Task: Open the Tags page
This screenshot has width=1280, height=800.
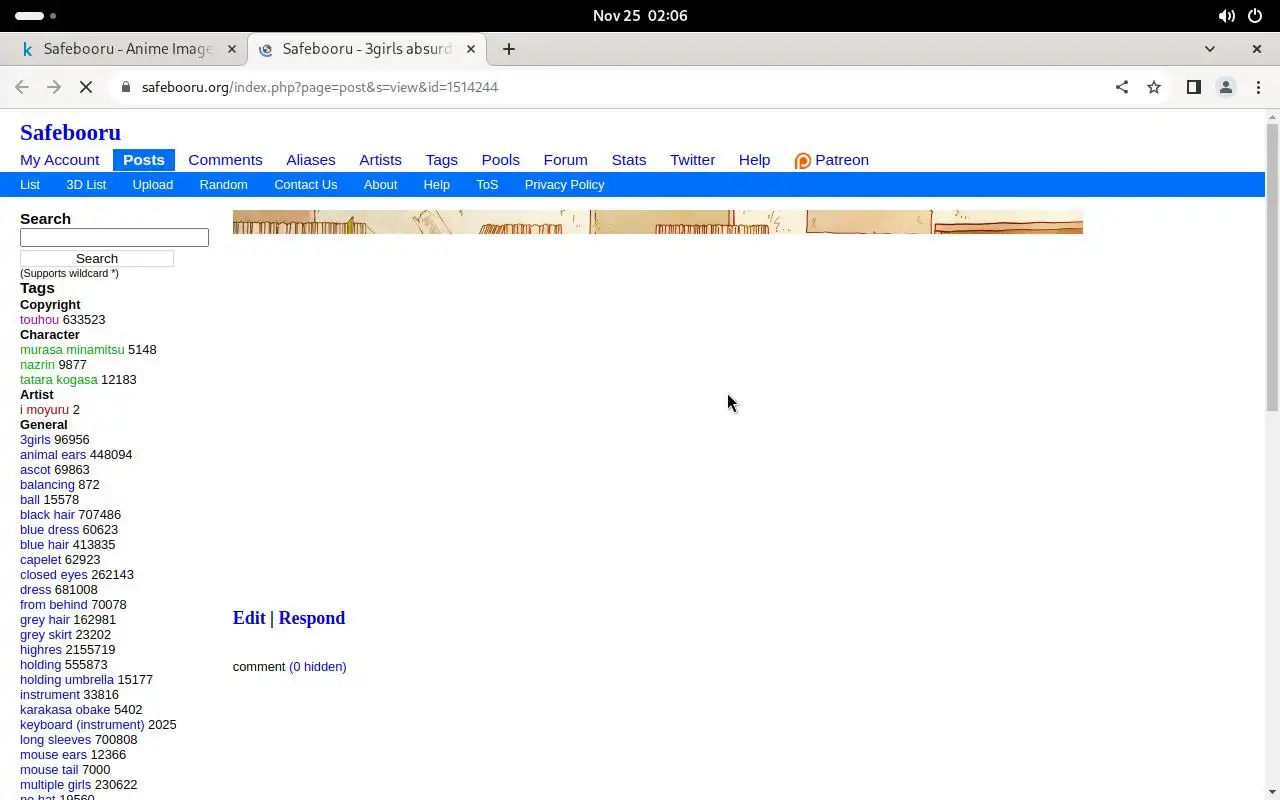Action: point(441,160)
